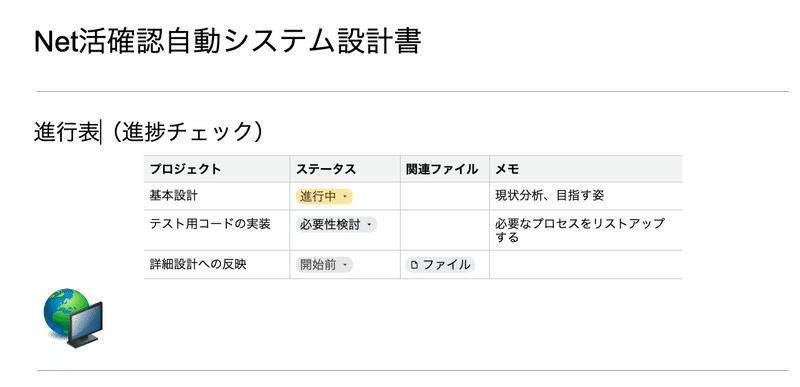Image resolution: width=800 pixels, height=387 pixels.
Task: Click the 詳細設計への反映 cell
Action: click(217, 265)
